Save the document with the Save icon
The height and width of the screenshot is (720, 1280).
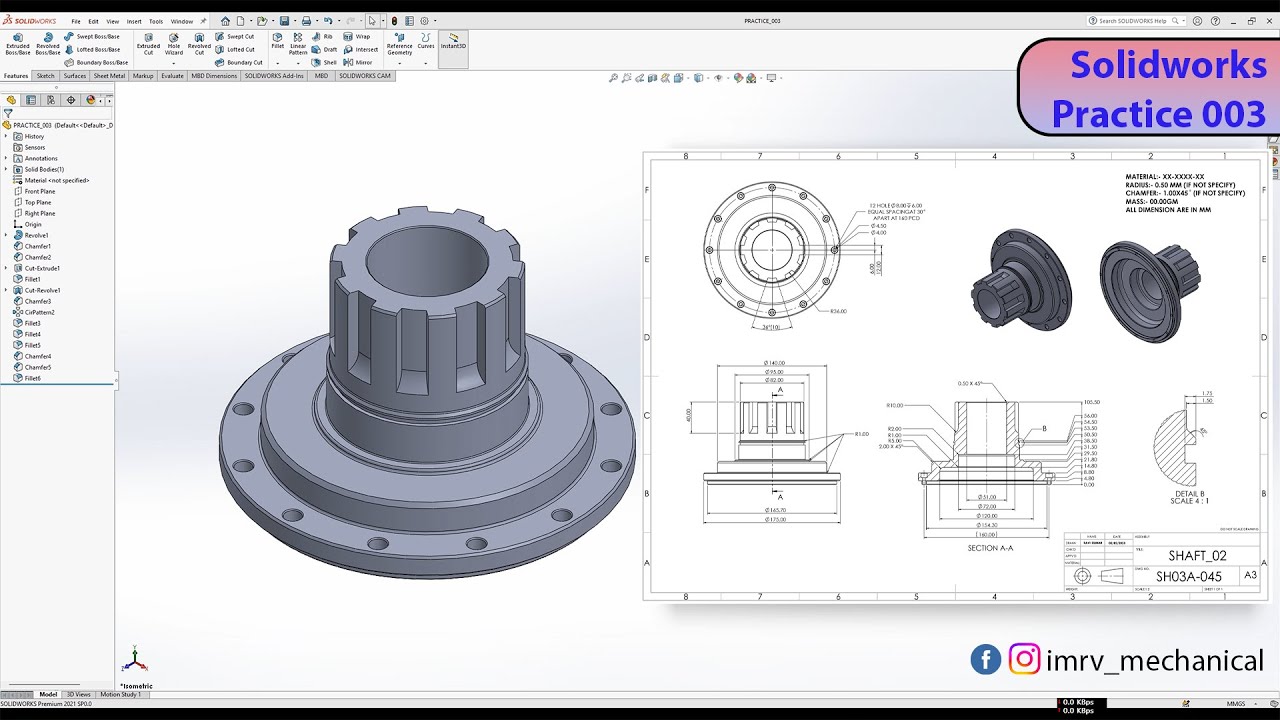pos(284,20)
